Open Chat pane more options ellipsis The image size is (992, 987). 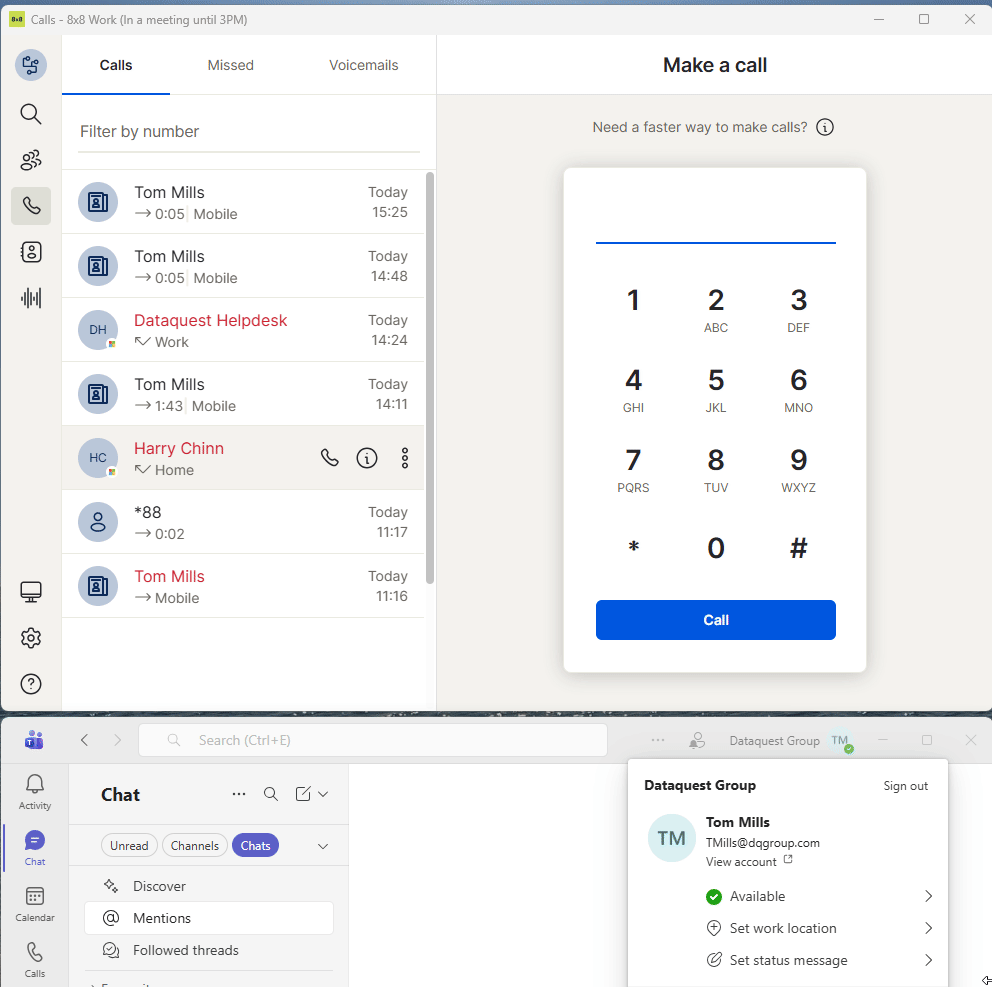click(x=239, y=794)
